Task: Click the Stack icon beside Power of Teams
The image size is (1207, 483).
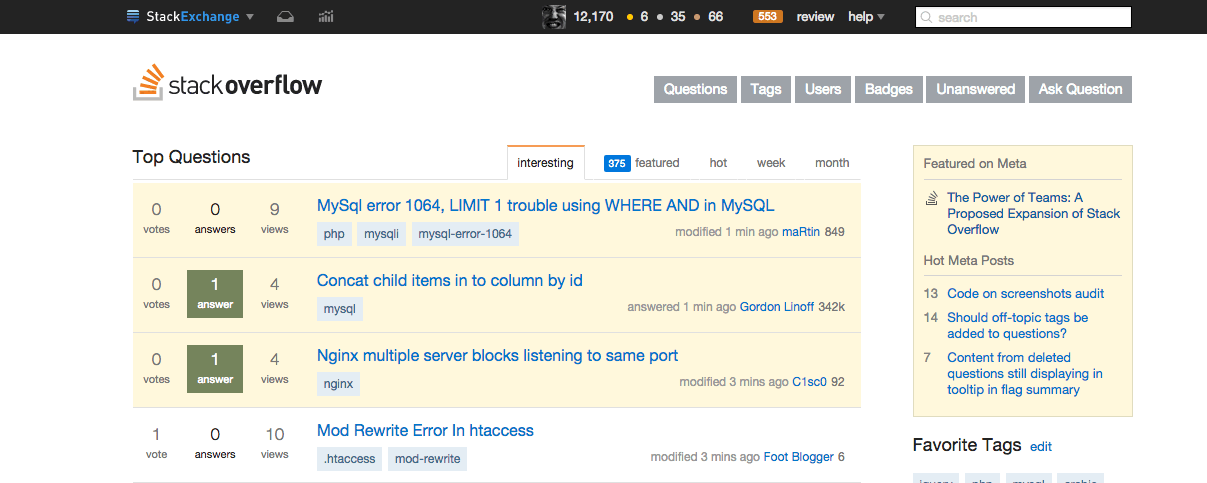Action: (931, 198)
